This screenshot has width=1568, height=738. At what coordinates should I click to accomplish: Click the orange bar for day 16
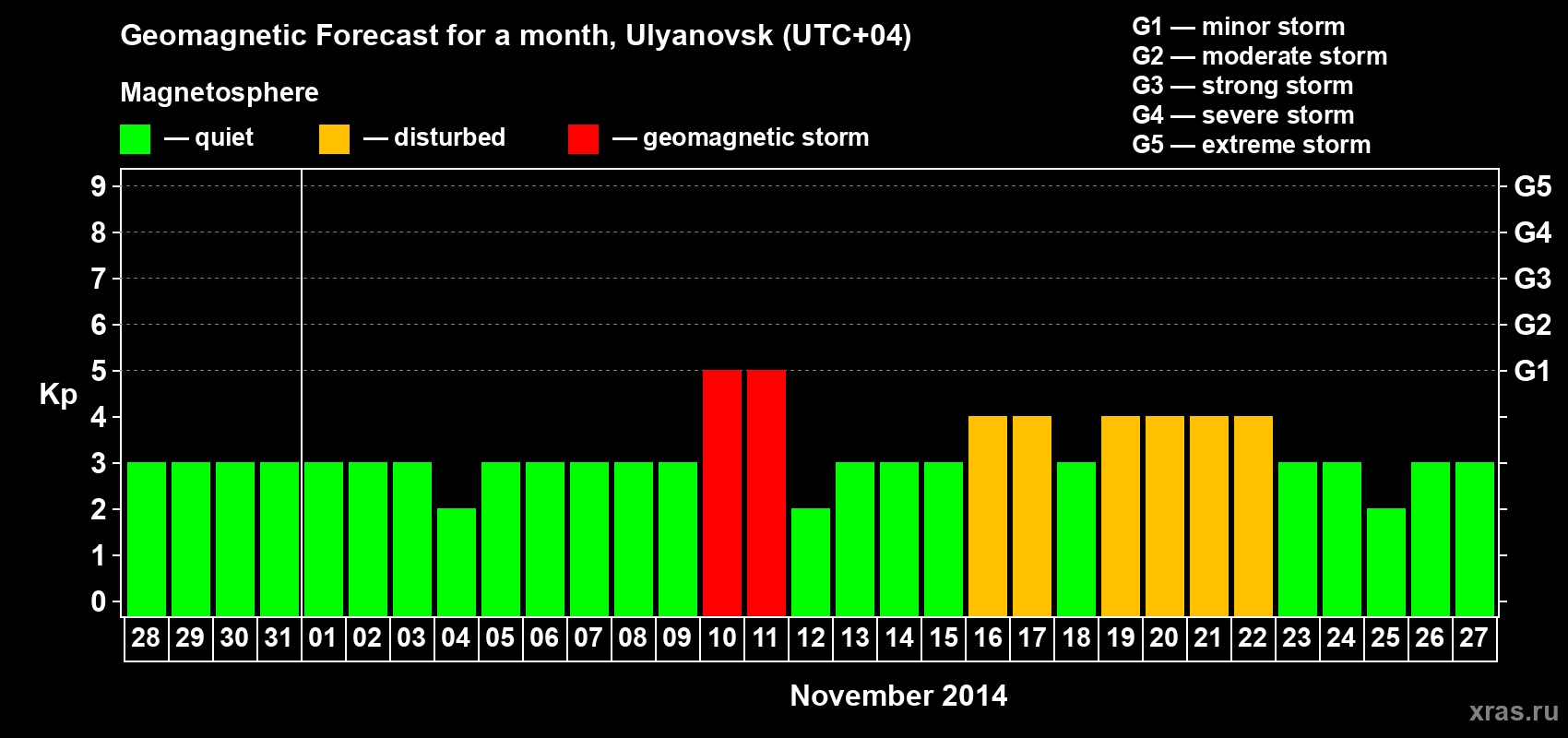988,516
